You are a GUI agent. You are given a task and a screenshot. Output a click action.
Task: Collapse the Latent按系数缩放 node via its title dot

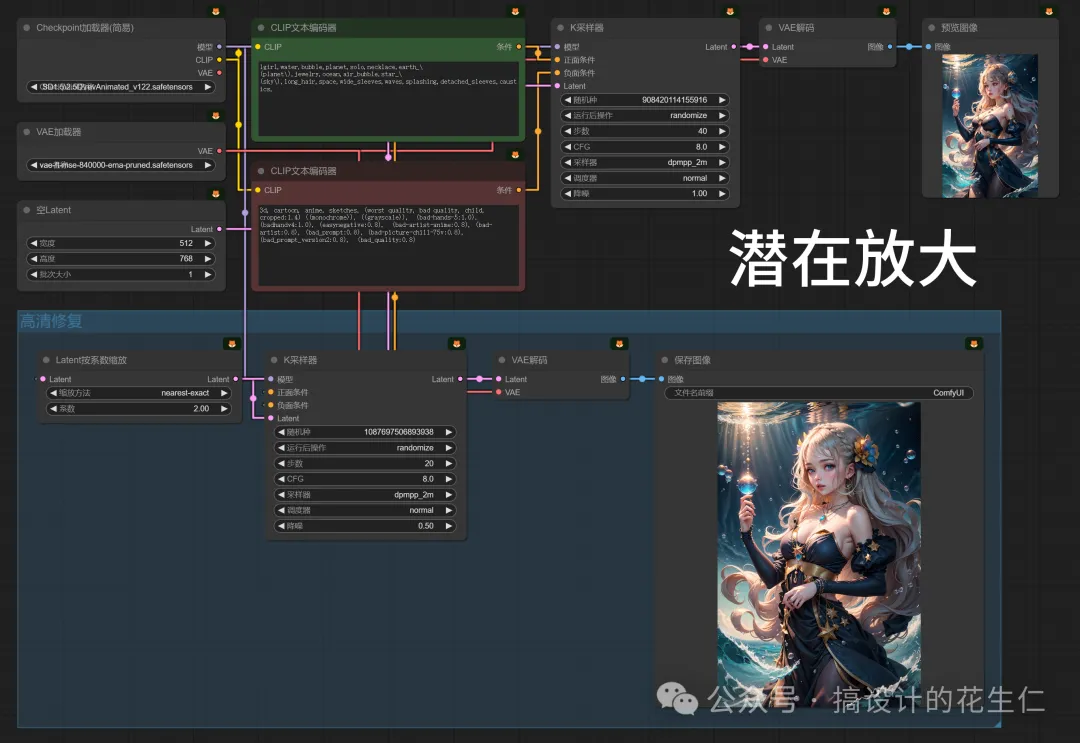coord(46,360)
